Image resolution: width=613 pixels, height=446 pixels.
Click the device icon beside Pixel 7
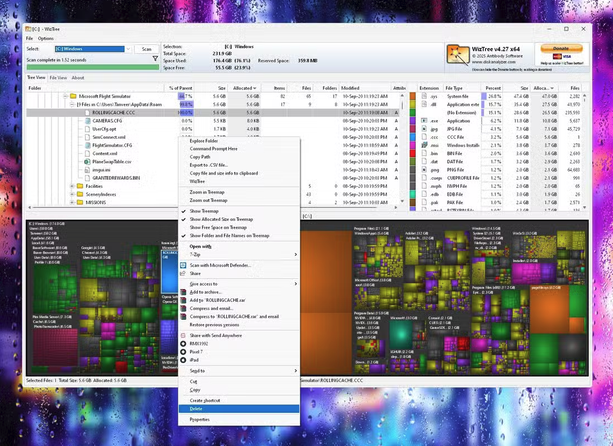click(x=183, y=352)
